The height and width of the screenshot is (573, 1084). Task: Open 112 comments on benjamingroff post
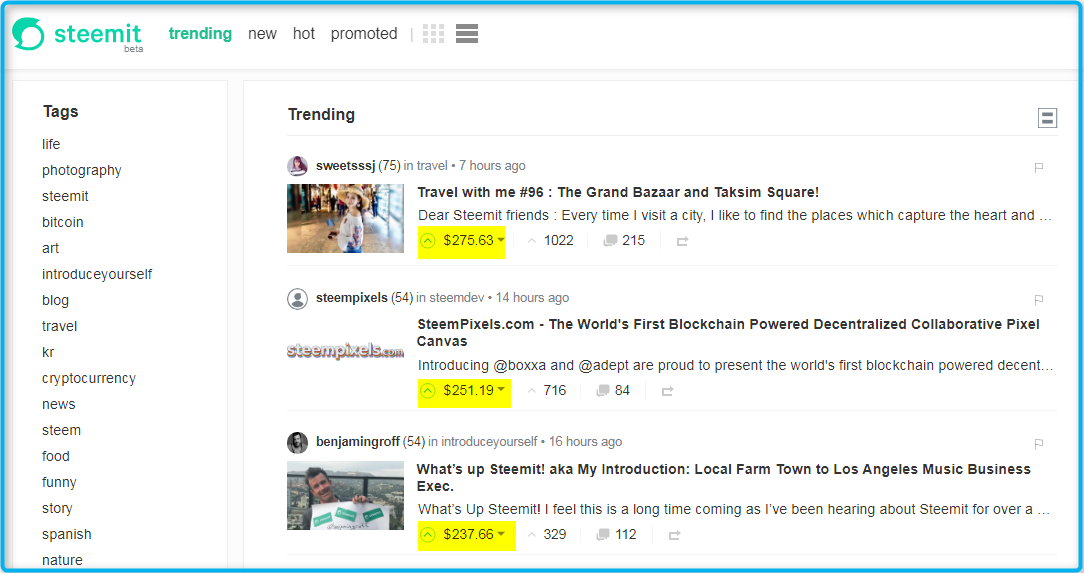click(x=615, y=534)
